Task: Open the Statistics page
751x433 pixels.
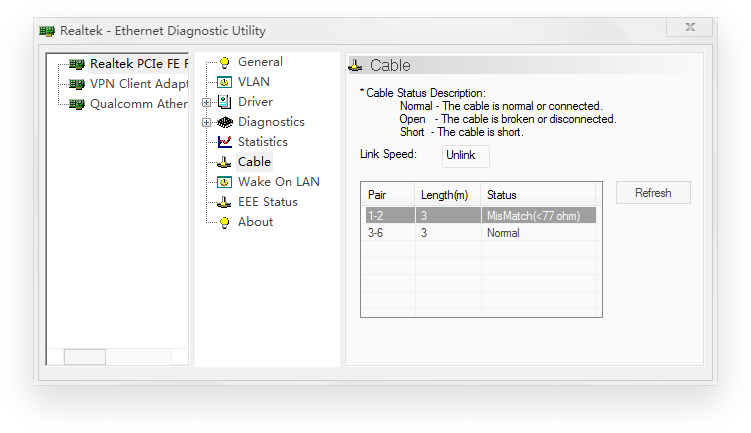Action: (262, 142)
